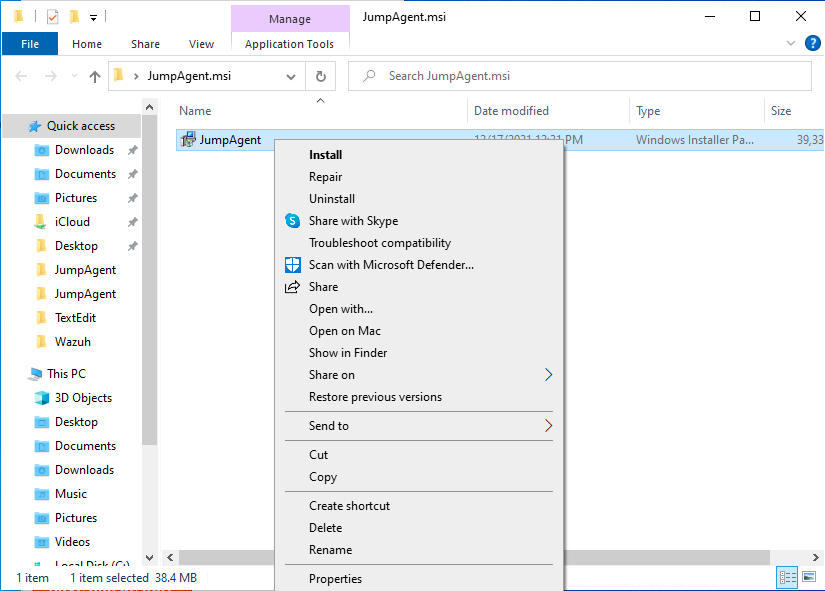The height and width of the screenshot is (591, 825).
Task: Click the Search JumpAgent.msi field
Action: coord(580,76)
